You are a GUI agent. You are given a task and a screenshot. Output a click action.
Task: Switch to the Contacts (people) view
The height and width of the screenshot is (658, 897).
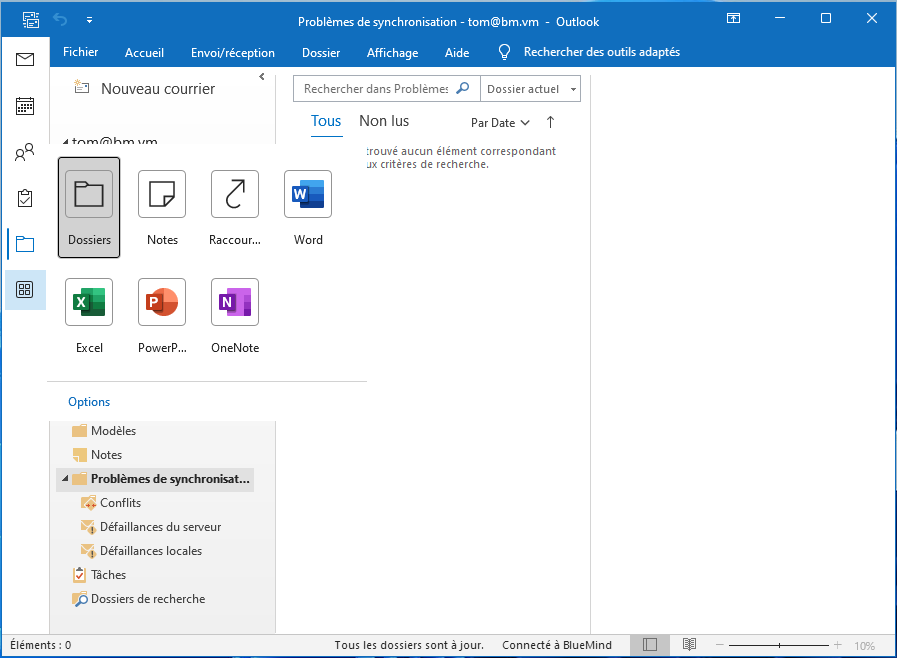pyautogui.click(x=25, y=152)
